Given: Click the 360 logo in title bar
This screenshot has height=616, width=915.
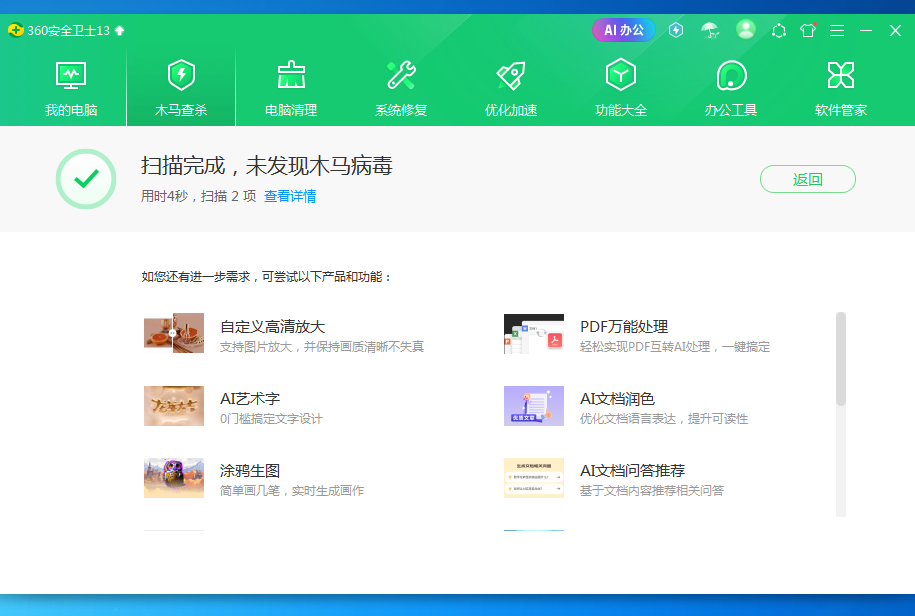Looking at the screenshot, I should pos(16,30).
